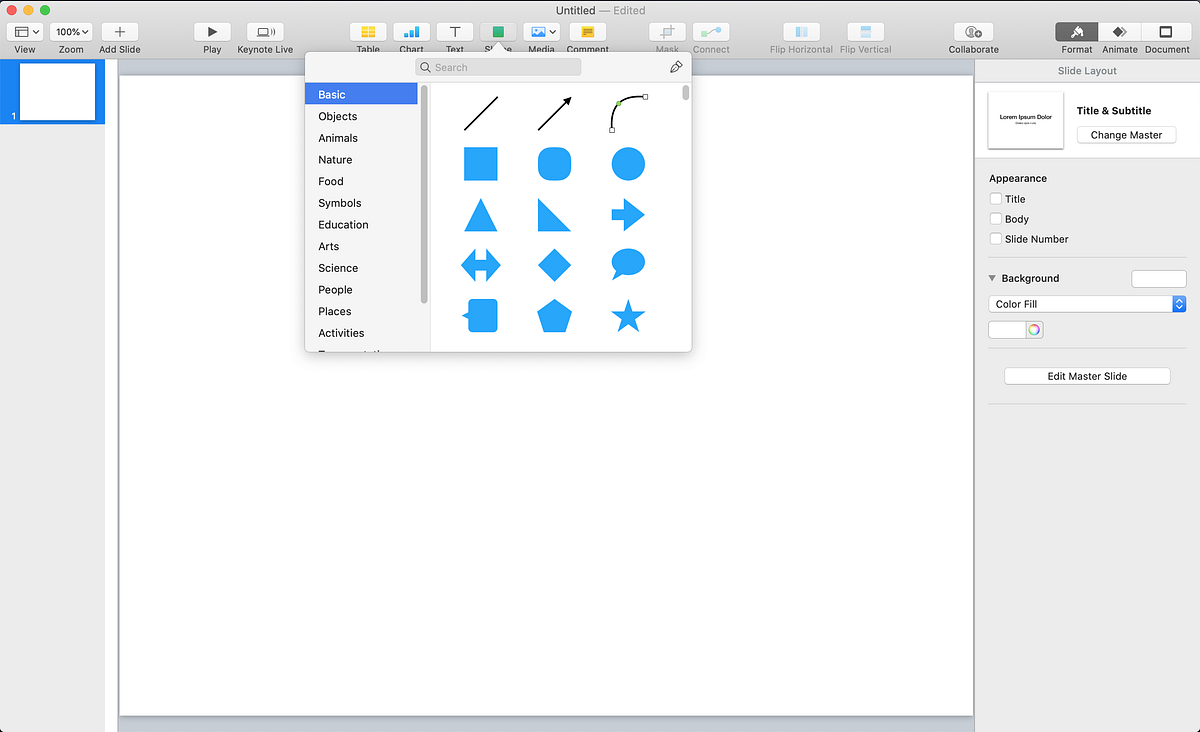Click the Connect tool icon
1200x732 pixels.
point(711,32)
